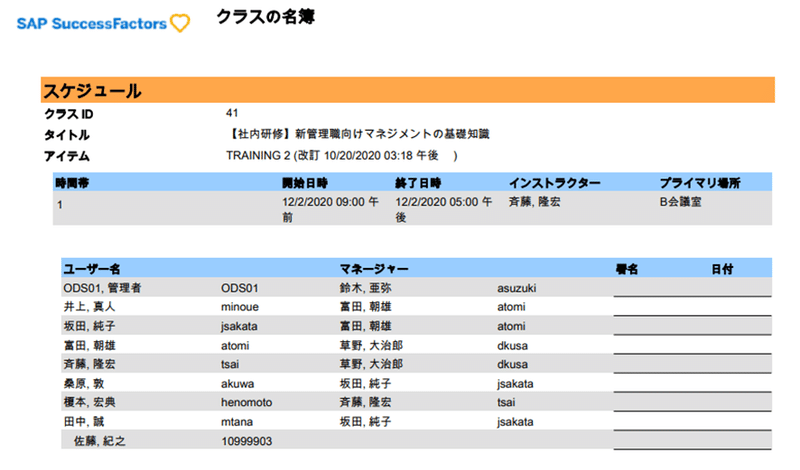Click the アイテム label
The height and width of the screenshot is (470, 800).
[67, 156]
